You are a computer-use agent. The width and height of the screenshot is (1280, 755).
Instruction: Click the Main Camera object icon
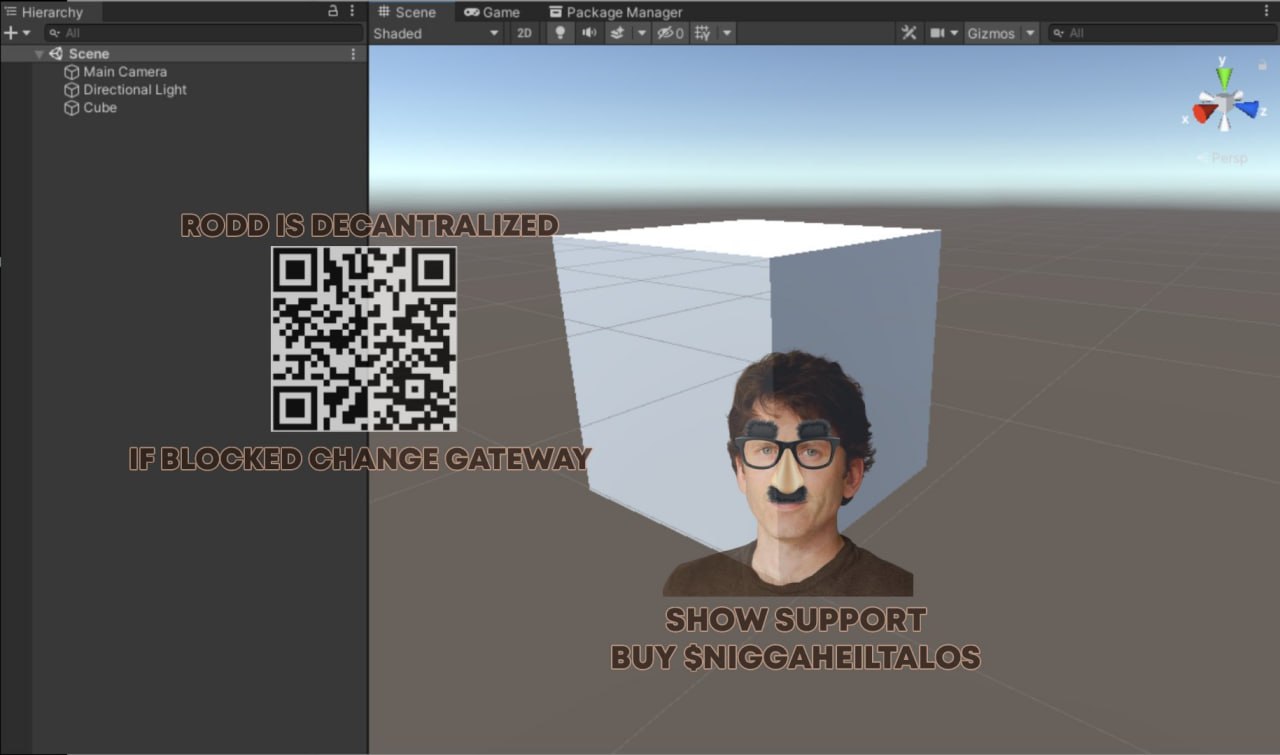72,72
